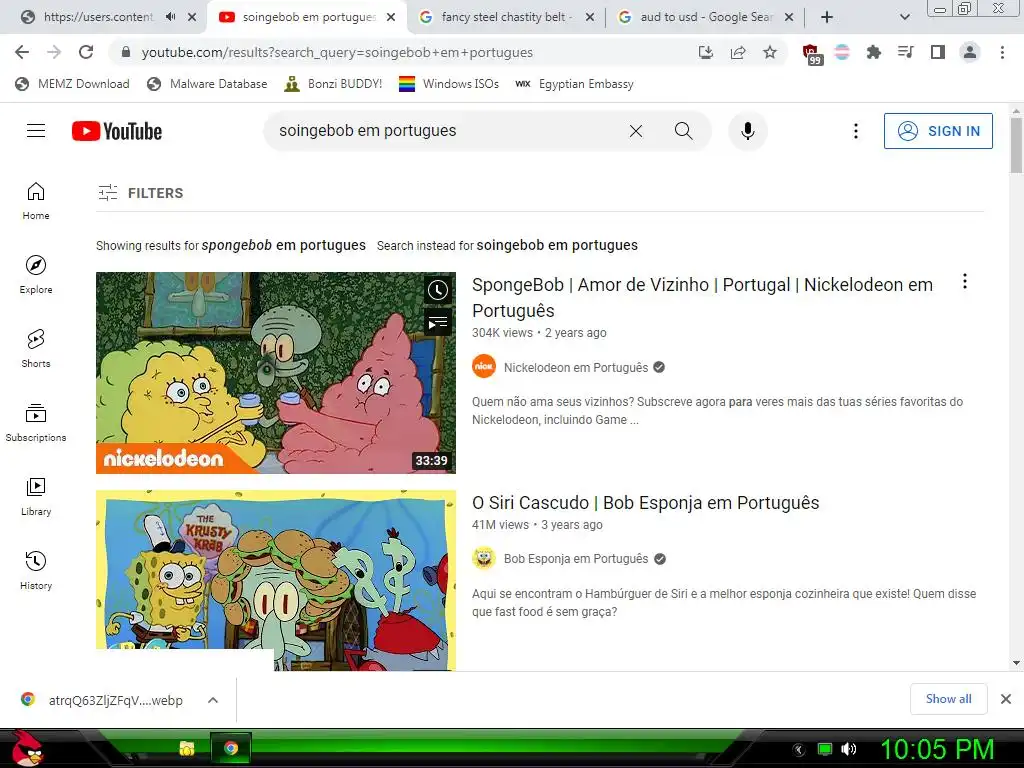Add Amor de Vizinho to Watch later
The width and height of the screenshot is (1024, 768).
438,290
